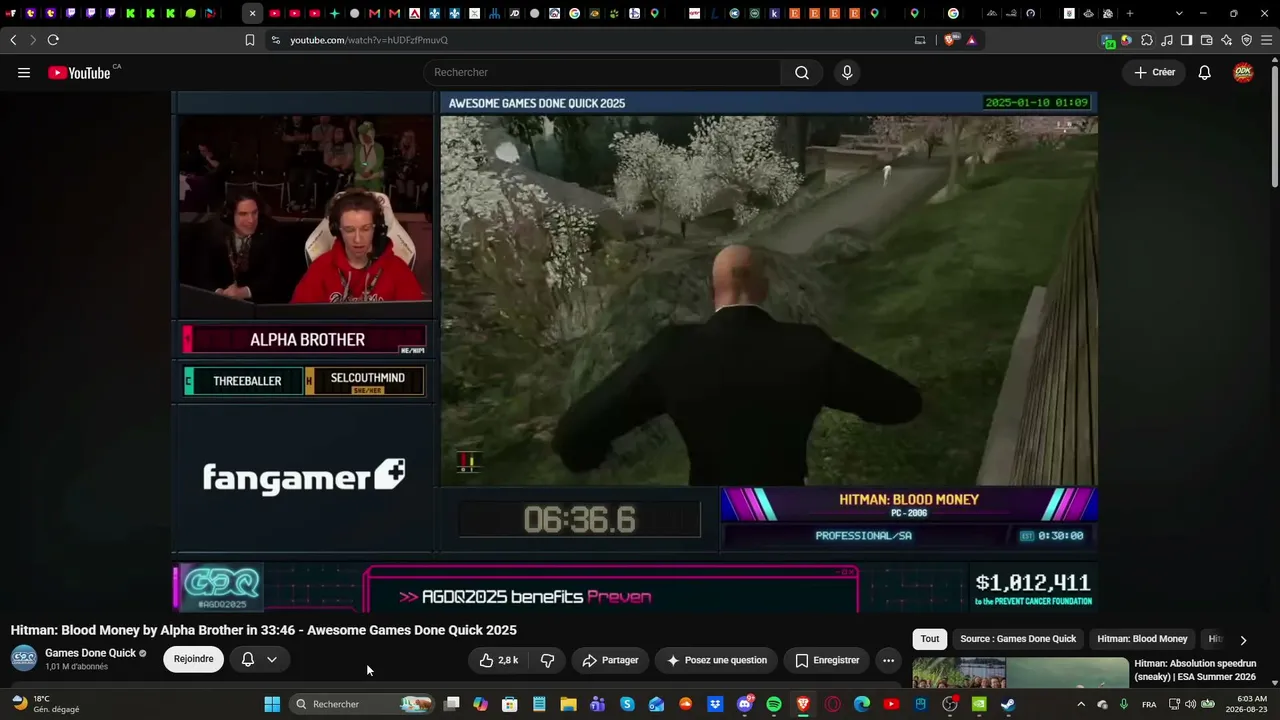Screen dimensions: 1280x720
Task: Select the 'Tout' filter chip
Action: point(930,639)
